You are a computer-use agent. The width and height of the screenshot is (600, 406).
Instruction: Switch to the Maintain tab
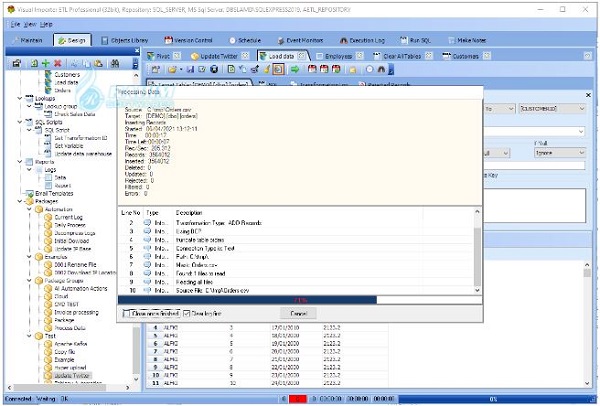coord(27,40)
